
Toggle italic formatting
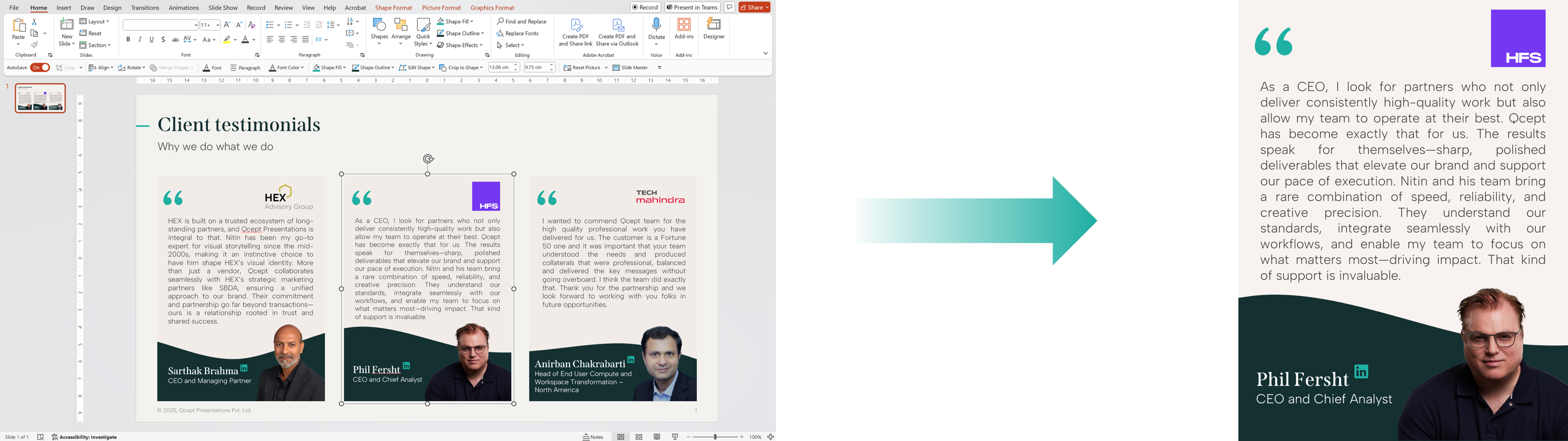tap(140, 40)
